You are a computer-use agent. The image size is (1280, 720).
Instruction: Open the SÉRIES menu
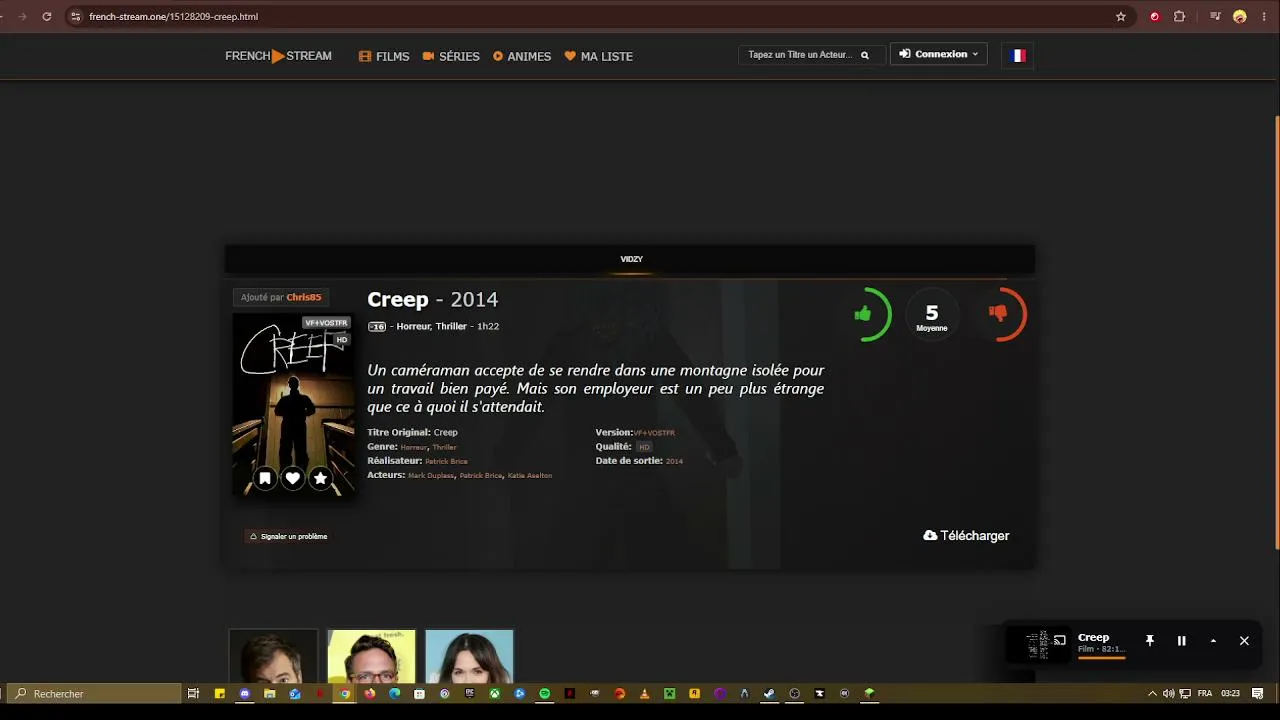(x=451, y=56)
